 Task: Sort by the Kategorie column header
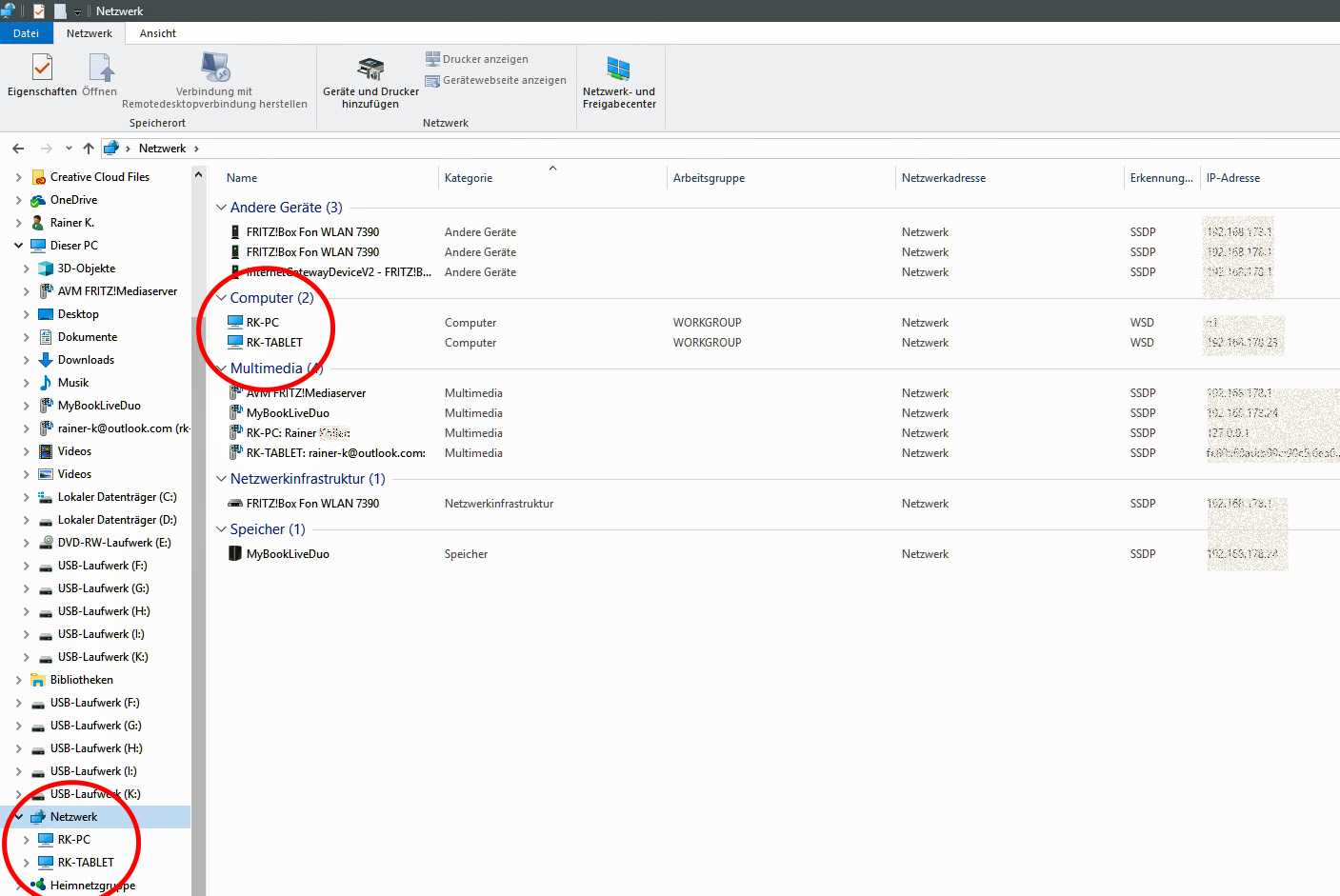[469, 178]
